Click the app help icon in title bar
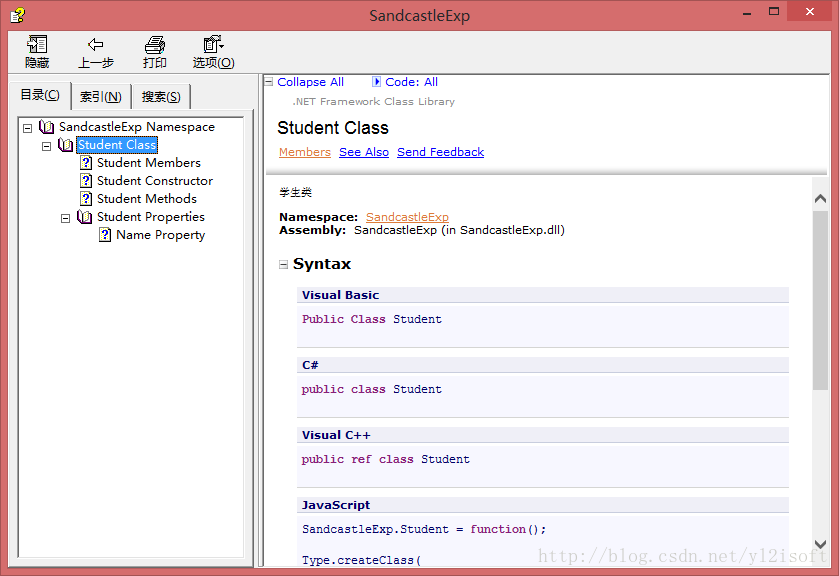Viewport: 839px width, 576px height. coord(18,15)
